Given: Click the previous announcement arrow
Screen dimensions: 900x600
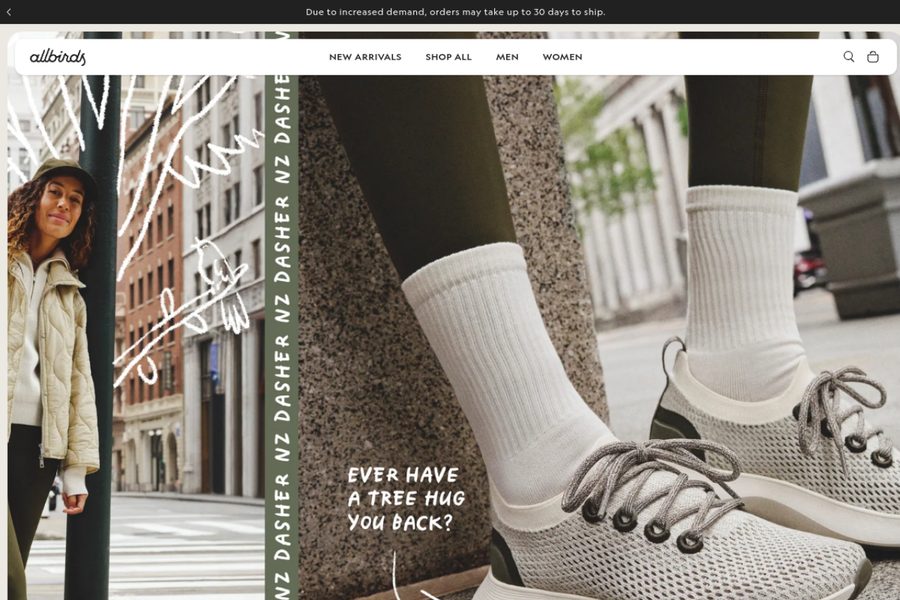Looking at the screenshot, I should 9,11.
